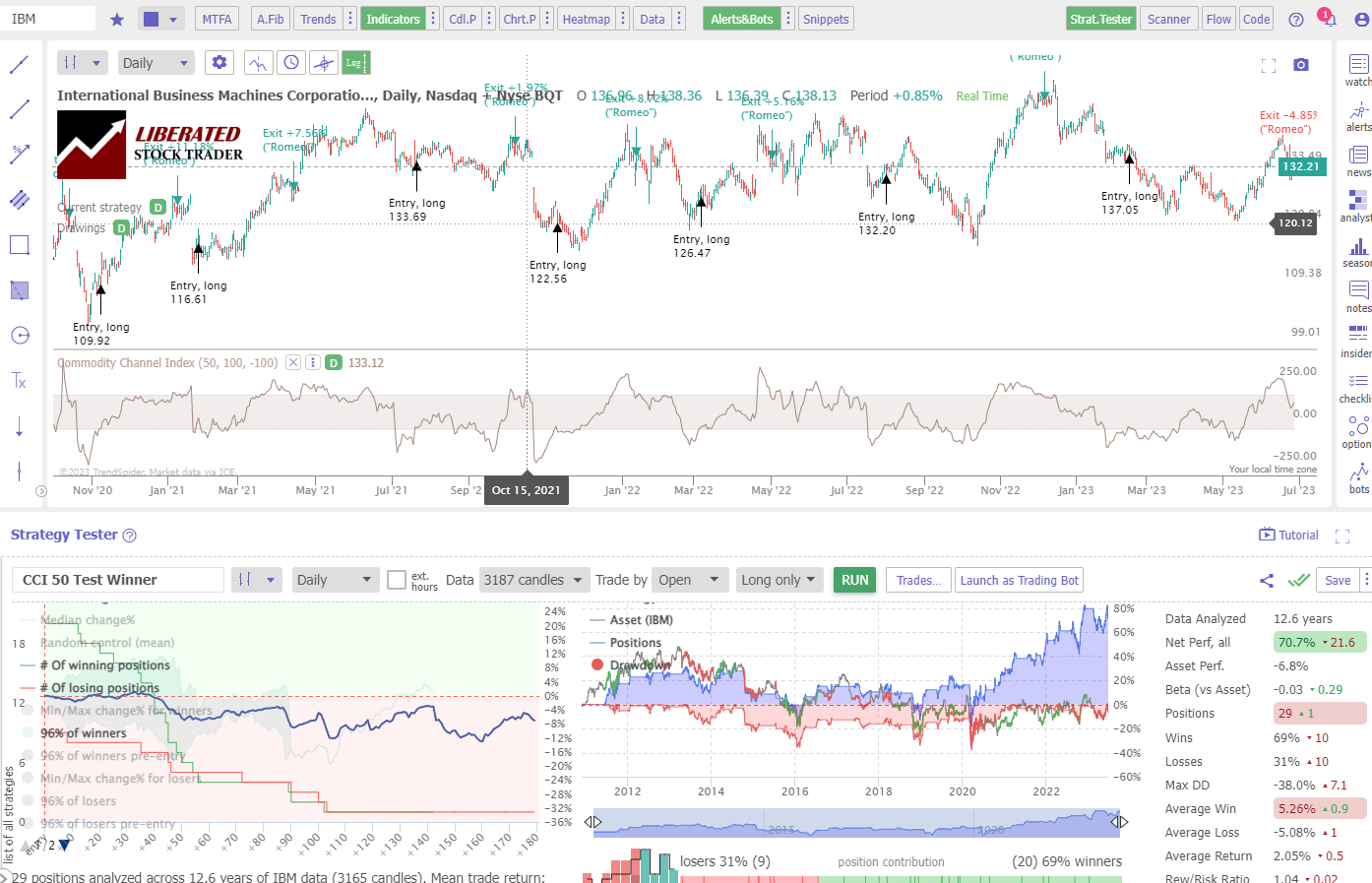
Task: Click 'Launch as Trading Bot'
Action: coord(1019,580)
